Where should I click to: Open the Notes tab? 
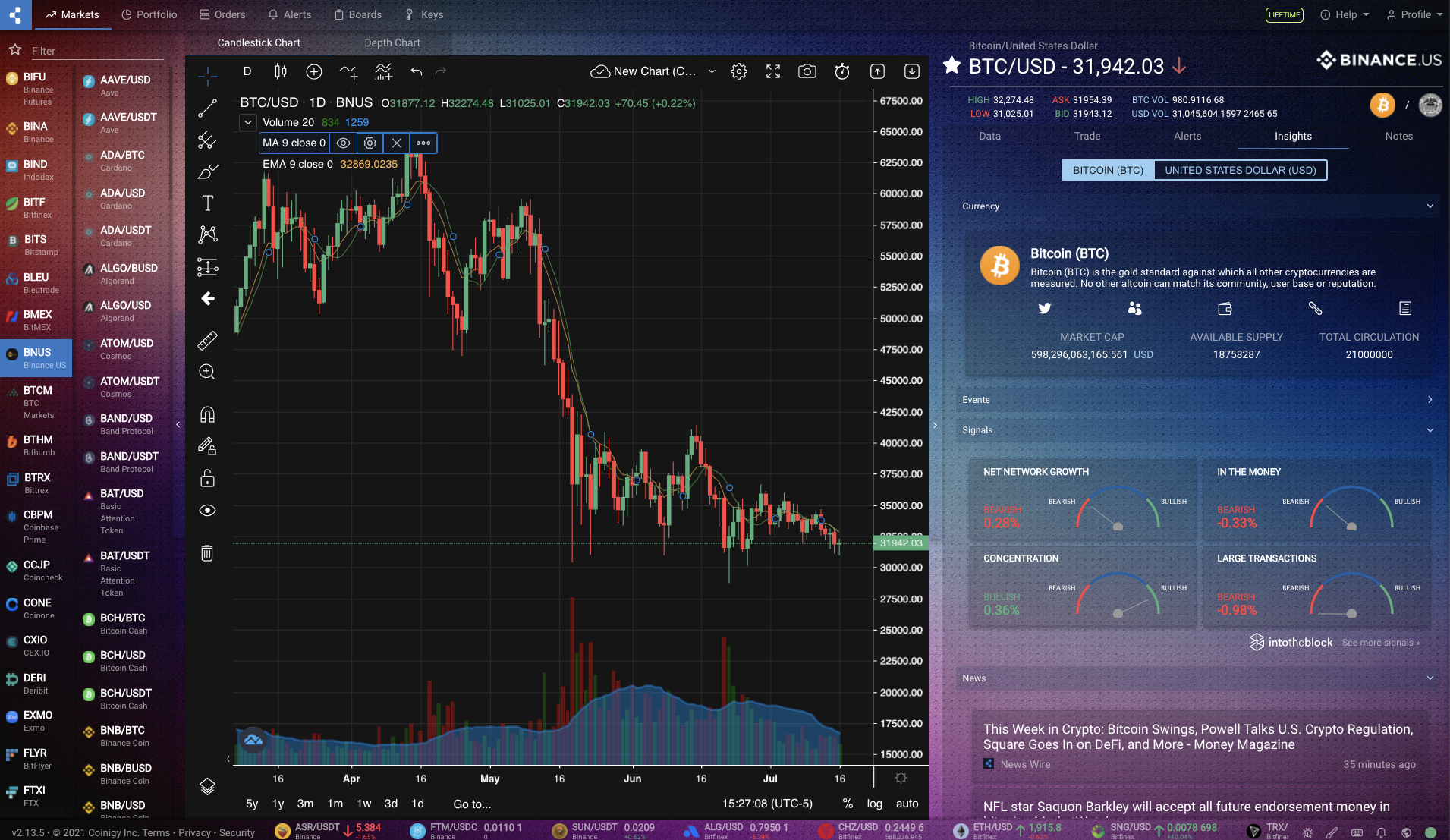(1398, 136)
